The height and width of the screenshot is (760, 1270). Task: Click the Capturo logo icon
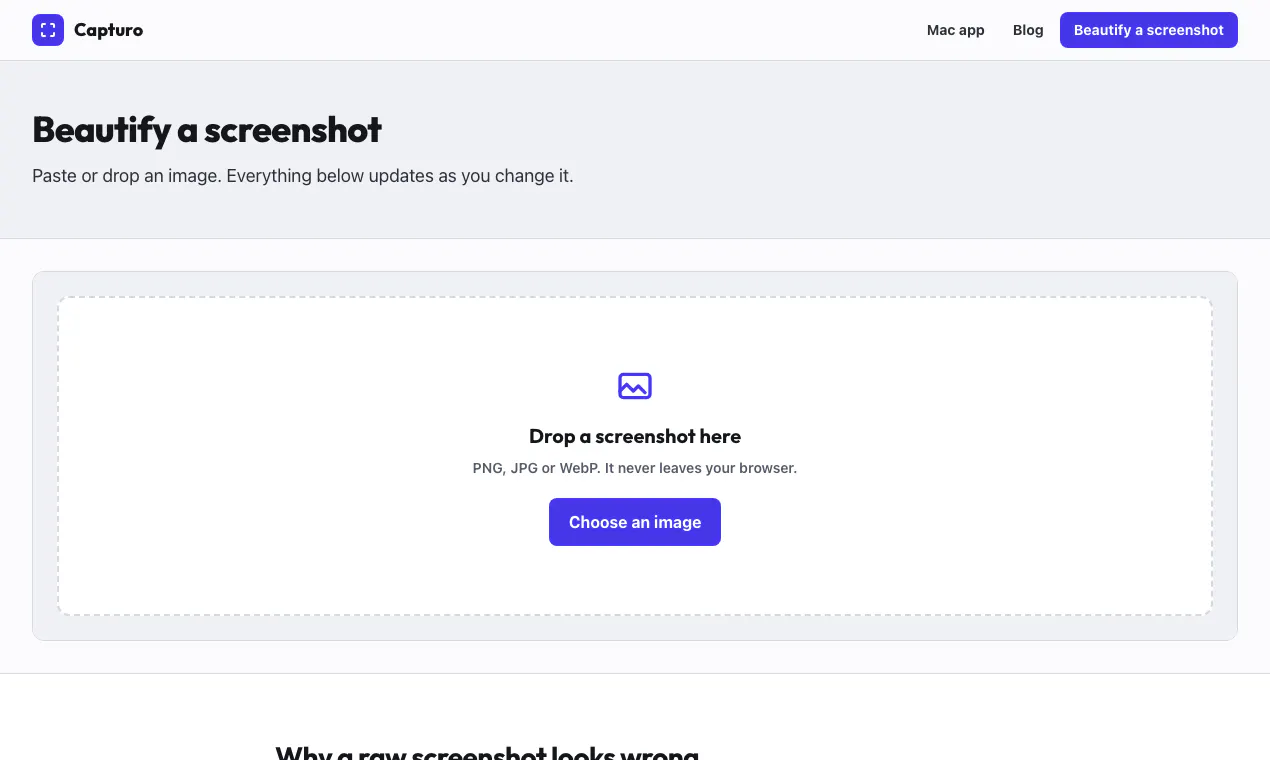coord(48,30)
